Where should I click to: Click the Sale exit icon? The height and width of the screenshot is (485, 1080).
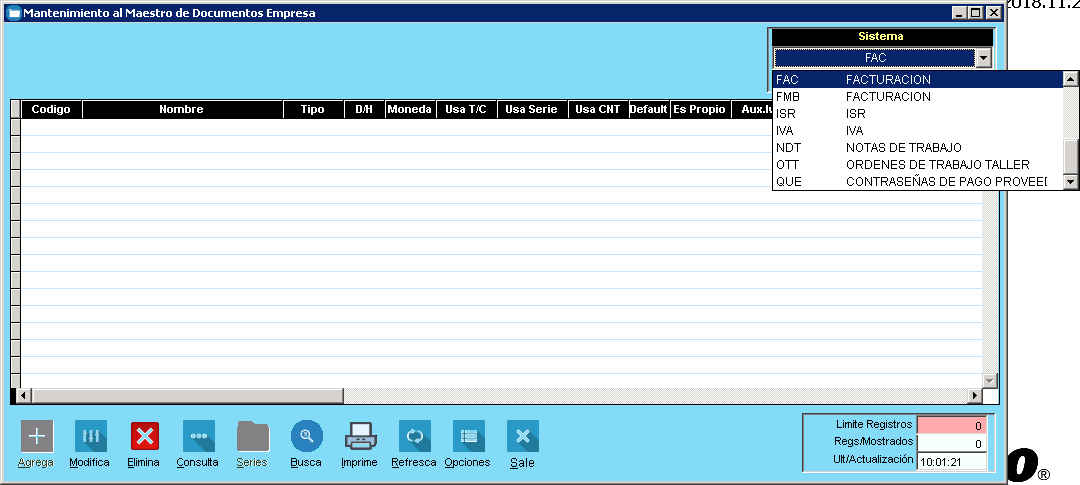click(x=522, y=437)
